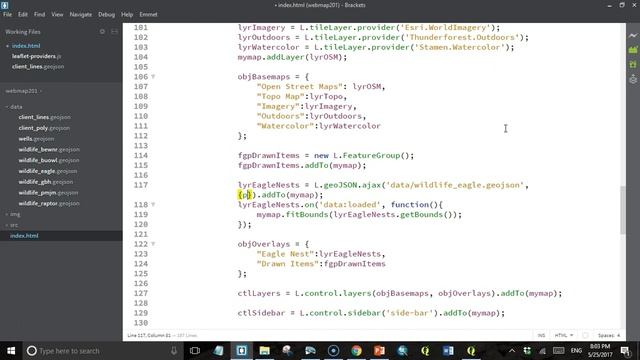Open Working Files gear settings

coord(102,31)
